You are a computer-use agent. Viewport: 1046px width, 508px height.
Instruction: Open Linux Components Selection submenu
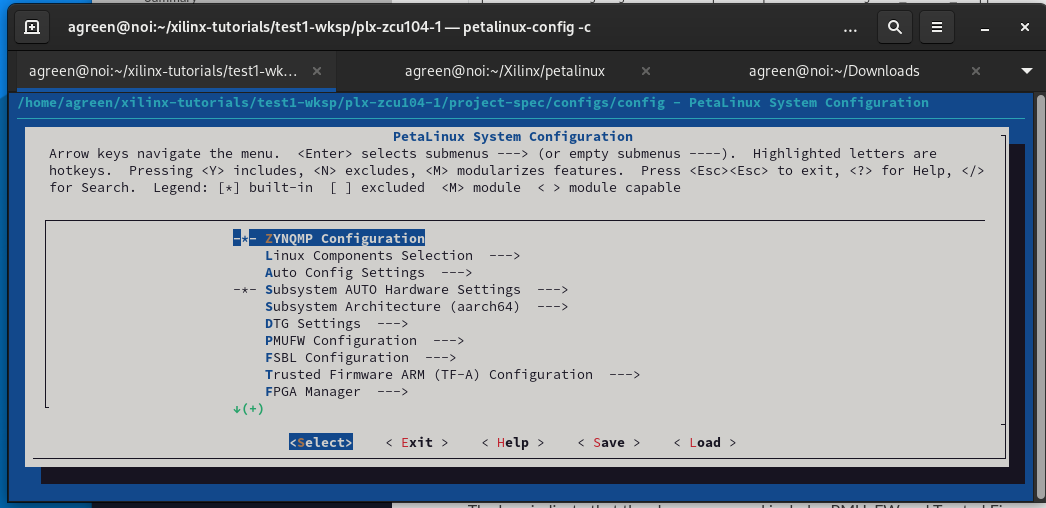click(392, 255)
